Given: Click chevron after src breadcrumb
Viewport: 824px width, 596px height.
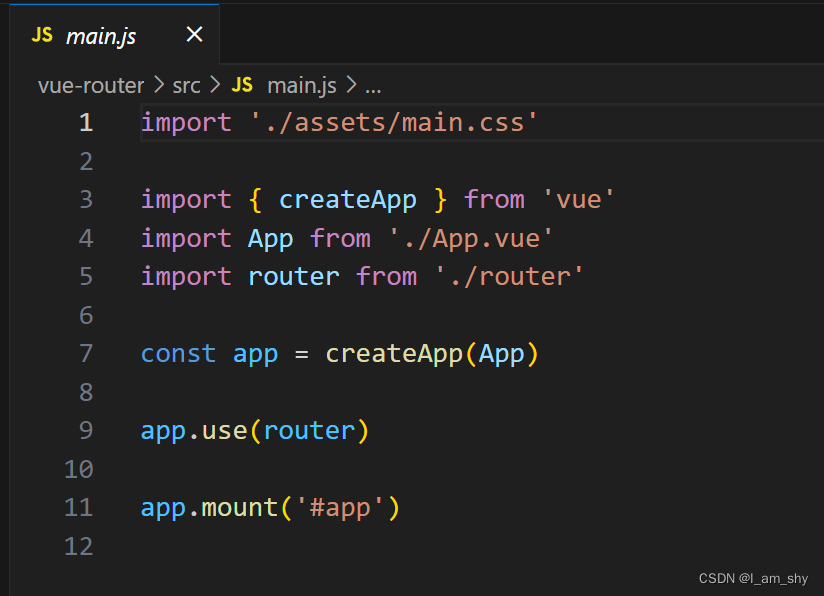Looking at the screenshot, I should 215,85.
